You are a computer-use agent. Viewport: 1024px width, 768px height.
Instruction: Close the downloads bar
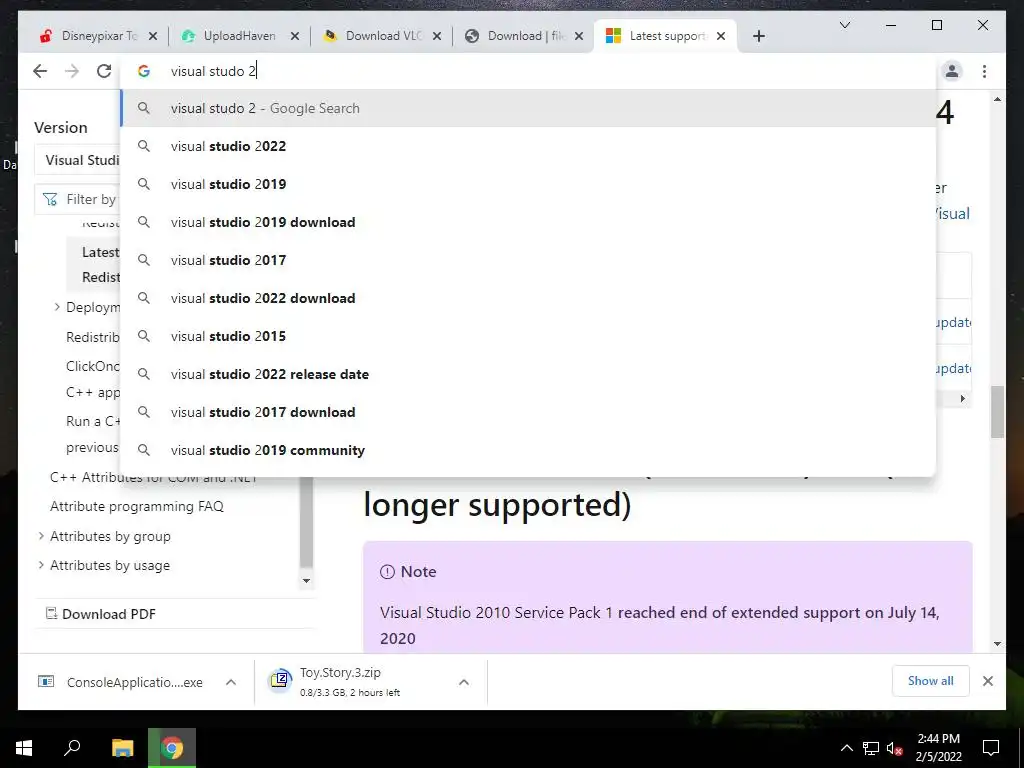(988, 681)
